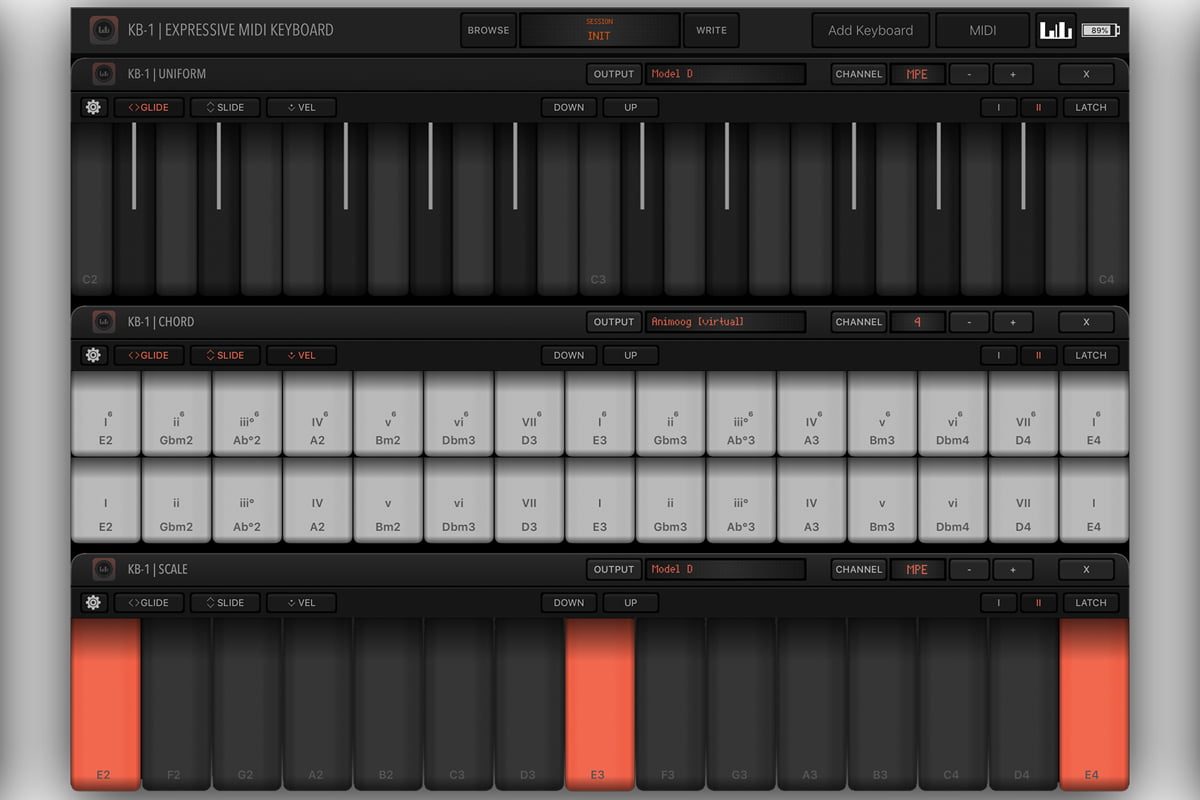Click BROWSE preset button

(x=489, y=30)
